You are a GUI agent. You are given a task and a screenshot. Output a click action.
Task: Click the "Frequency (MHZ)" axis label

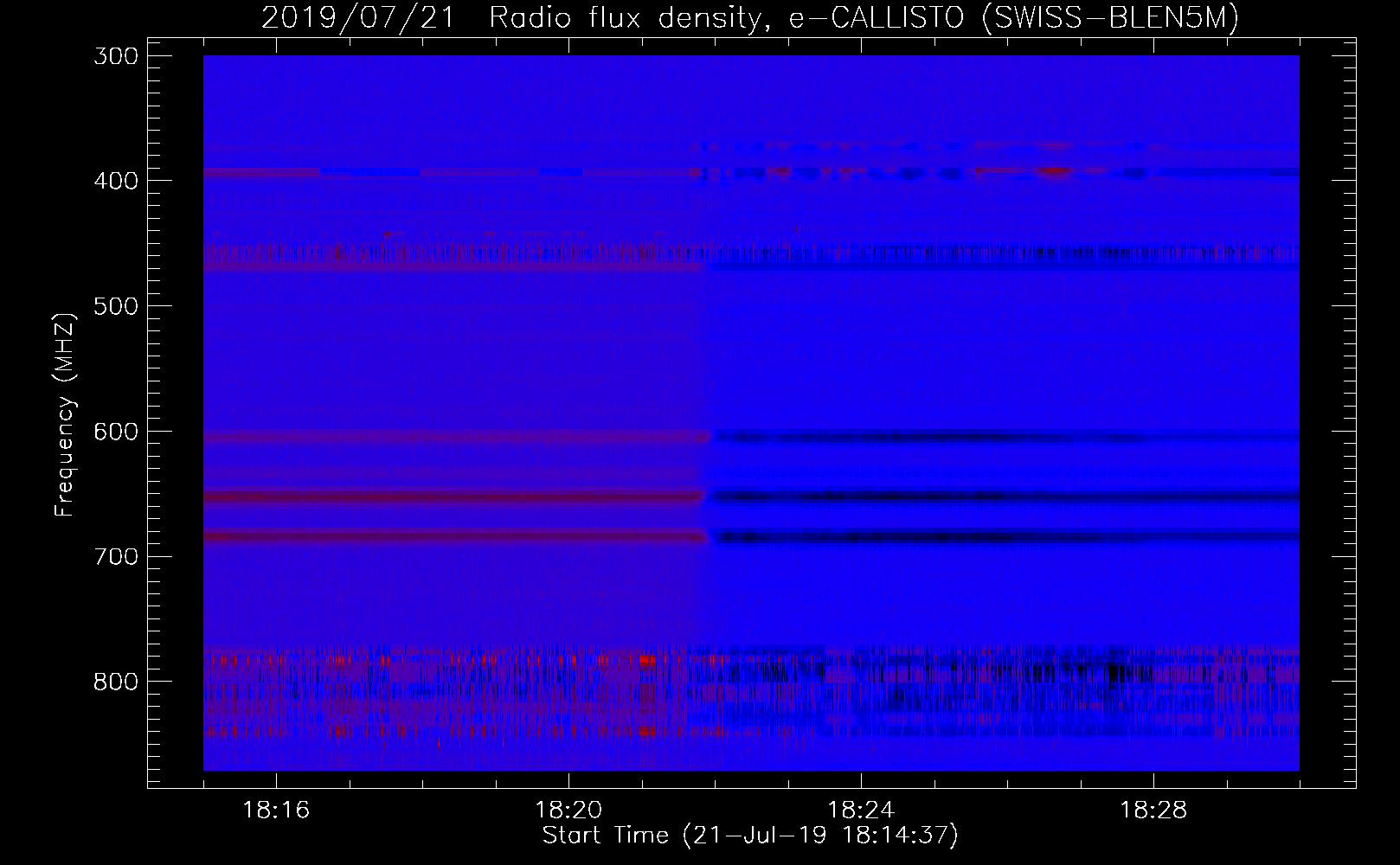[65, 414]
